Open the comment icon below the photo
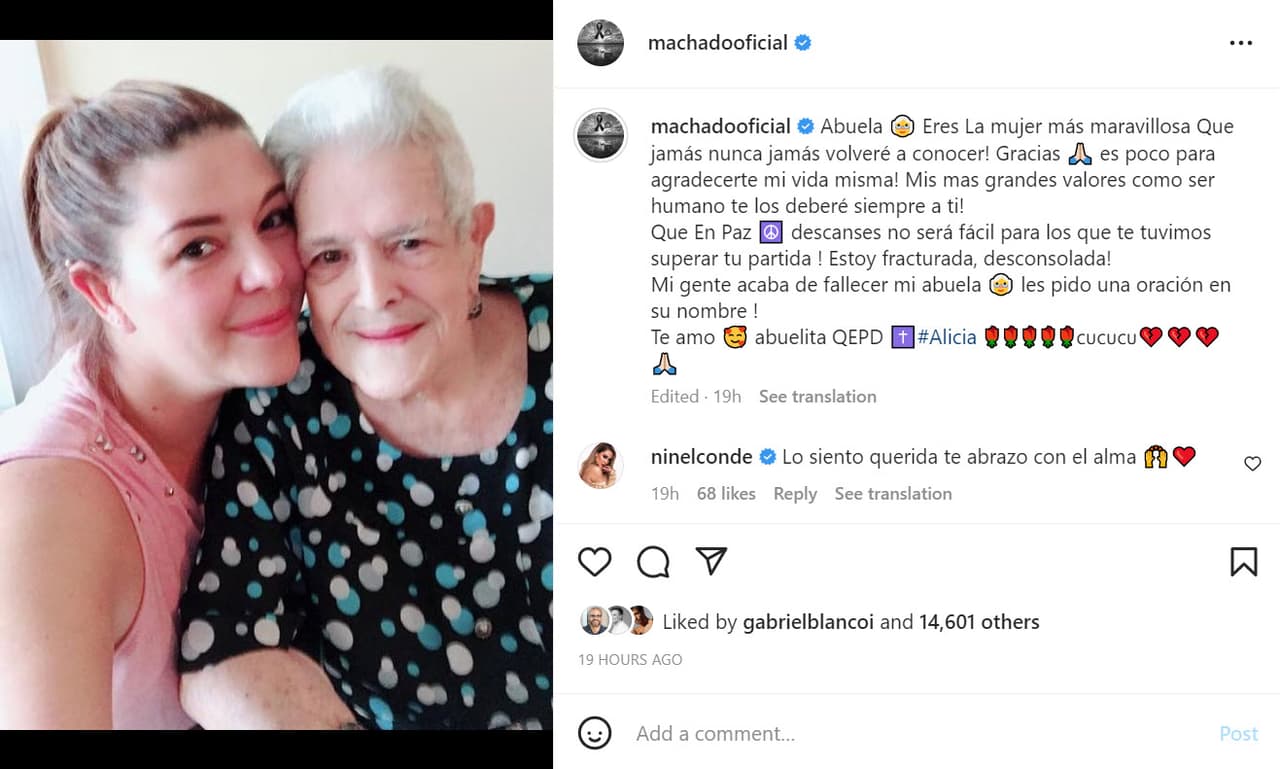Screen dimensions: 1280x769 (x=652, y=562)
